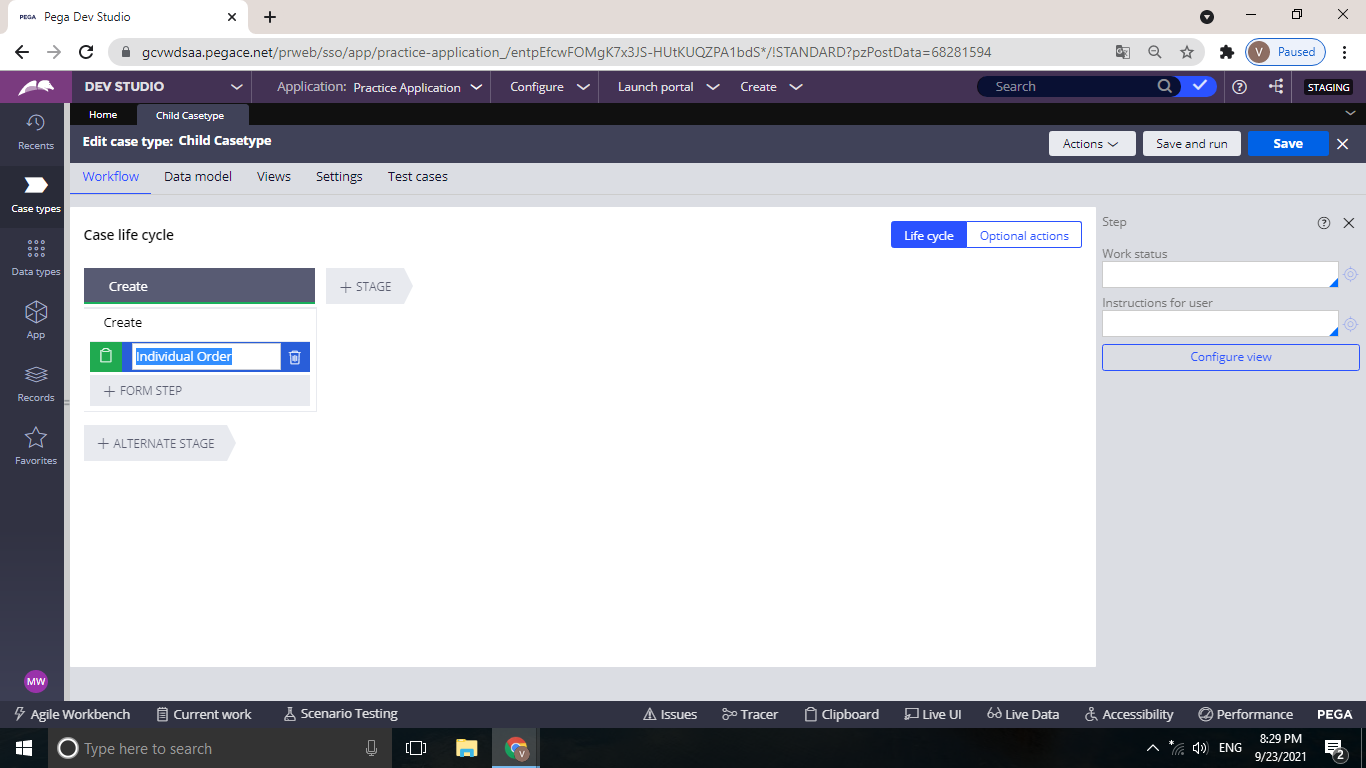Open the Configure menu
Screen dimensions: 1366x768
[550, 87]
